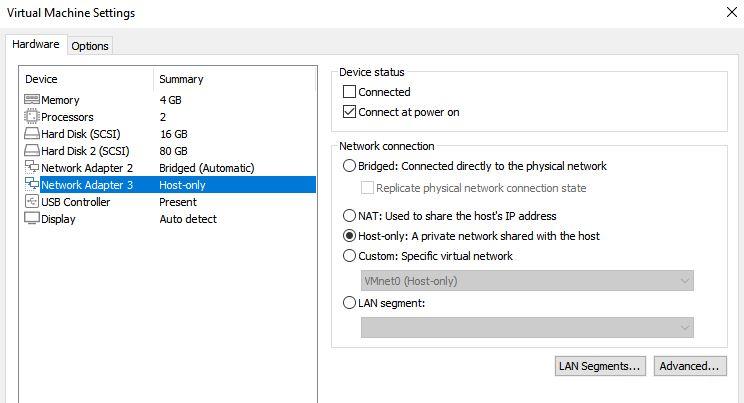
Task: Click the 4 GB memory summary
Action: click(170, 100)
